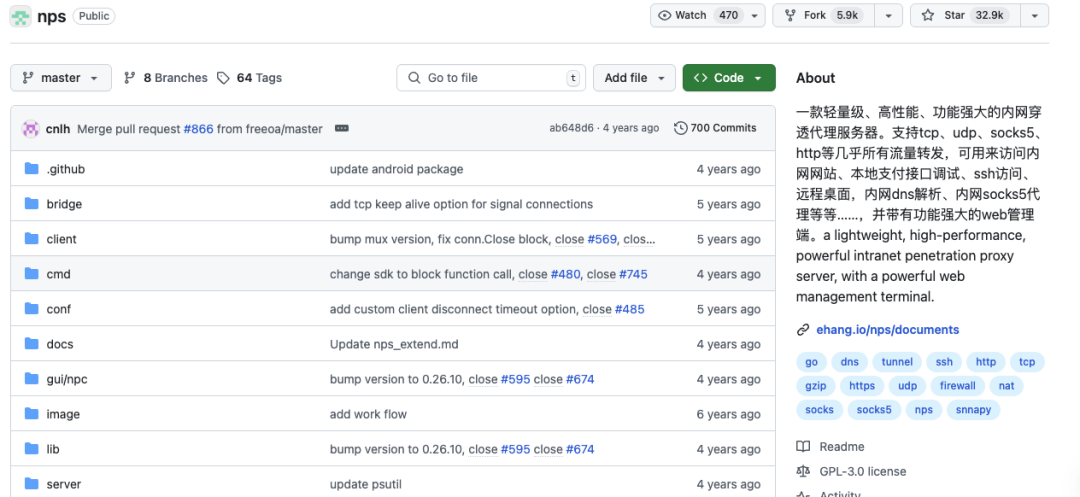This screenshot has width=1080, height=497.
Task: Open the conf directory name
Action: [x=59, y=310]
